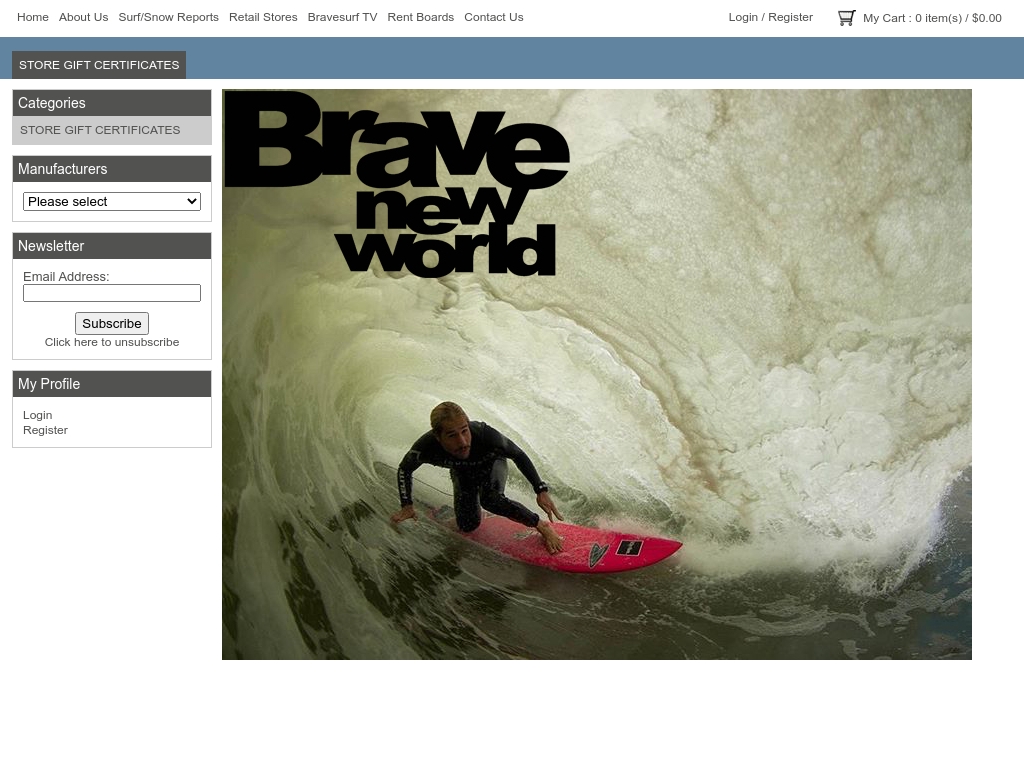Select the Store Gift Certificates tab in blue bar
The height and width of the screenshot is (768, 1024).
coord(99,65)
